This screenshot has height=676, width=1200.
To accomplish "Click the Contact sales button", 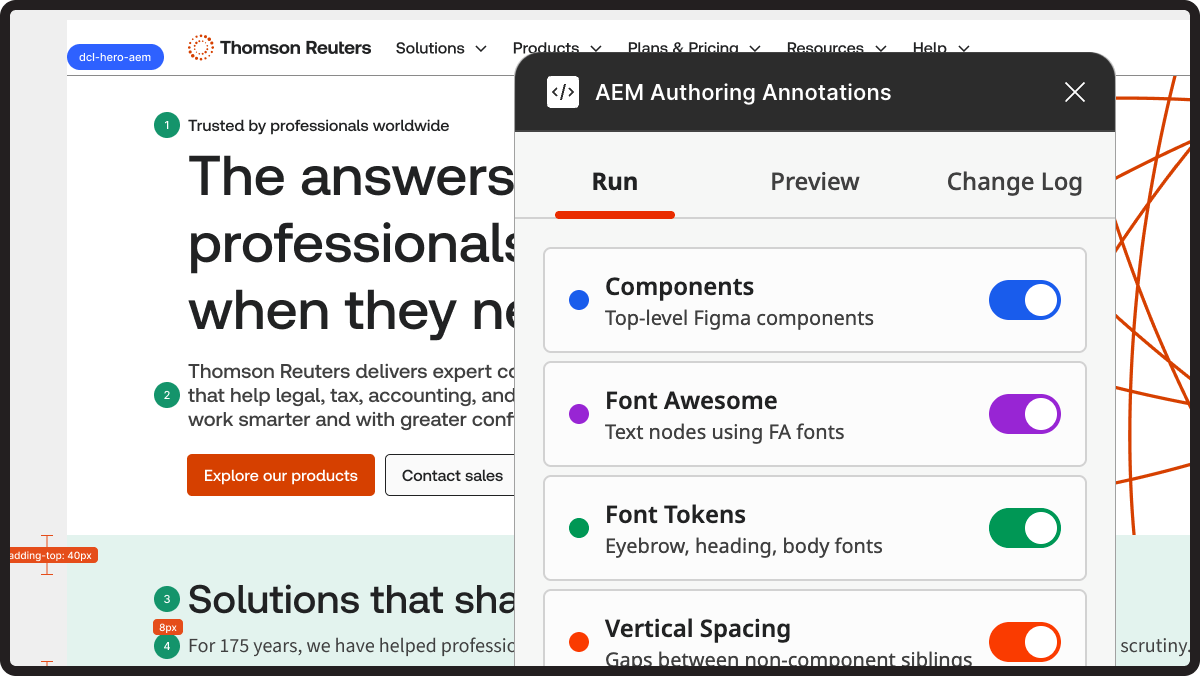I will click(452, 476).
